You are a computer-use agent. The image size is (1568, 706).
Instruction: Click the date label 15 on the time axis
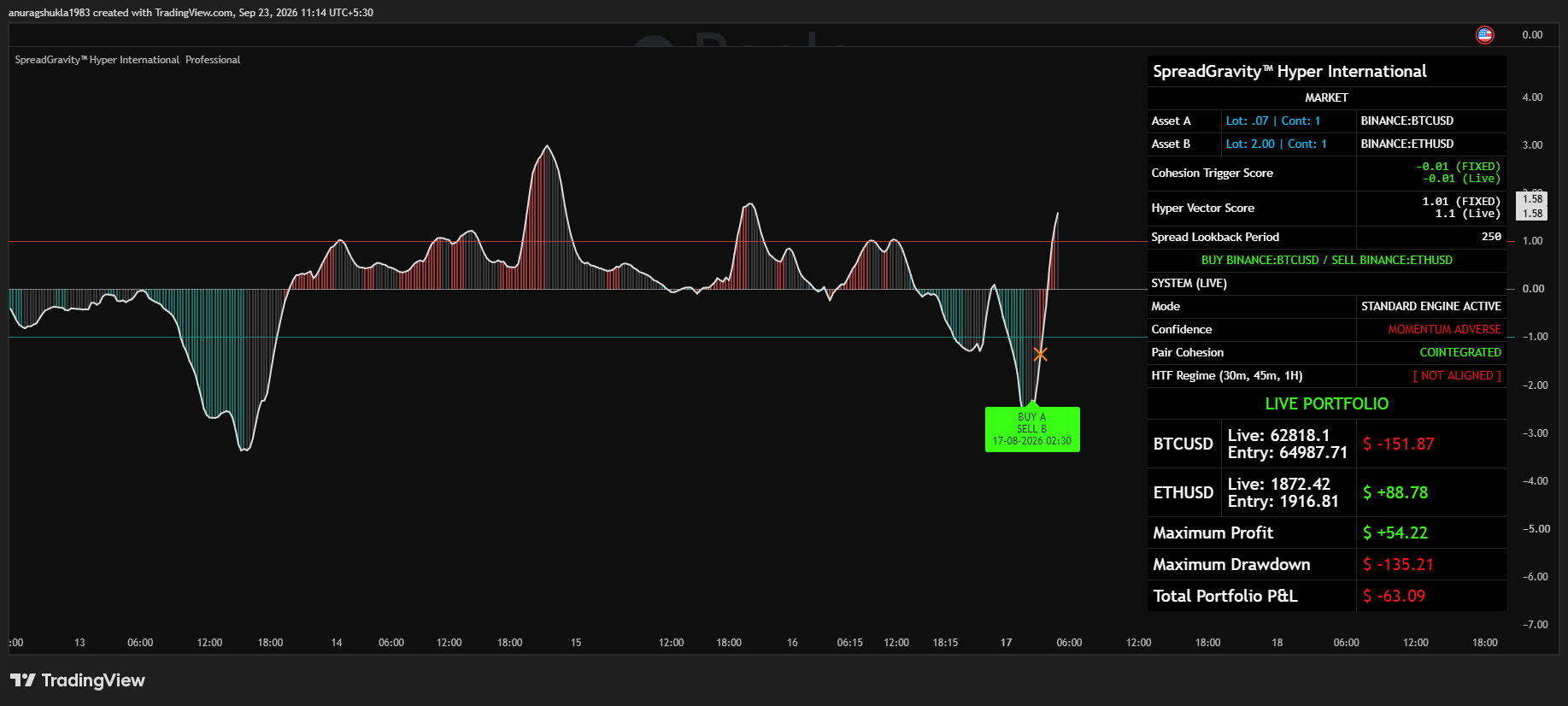click(x=576, y=643)
